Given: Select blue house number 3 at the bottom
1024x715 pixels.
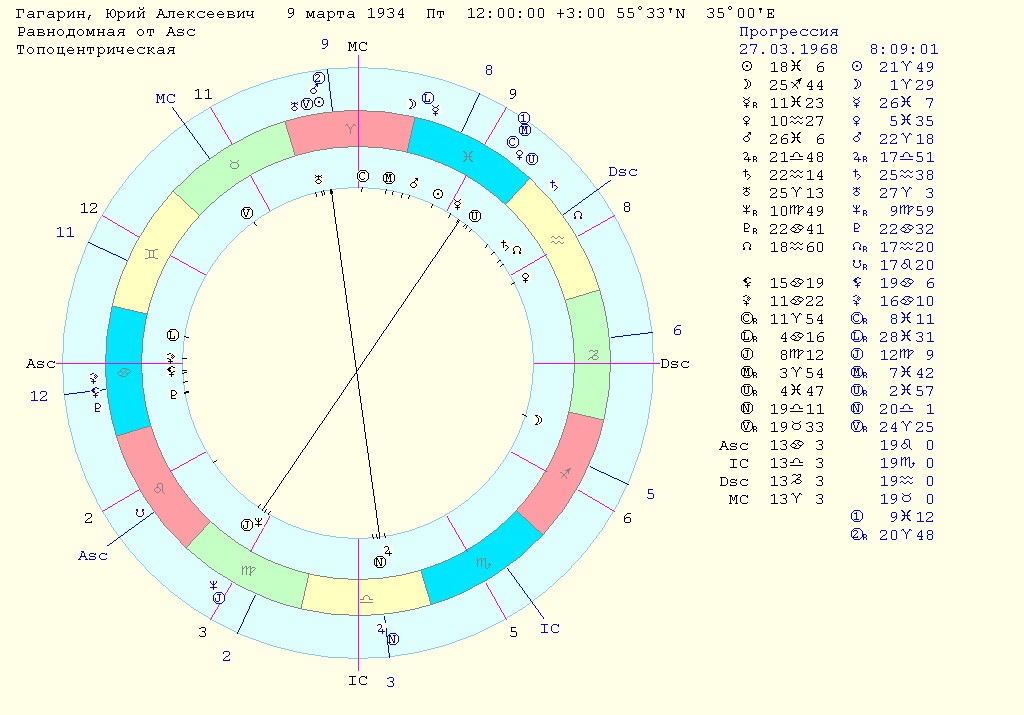Looking at the screenshot, I should [x=391, y=682].
